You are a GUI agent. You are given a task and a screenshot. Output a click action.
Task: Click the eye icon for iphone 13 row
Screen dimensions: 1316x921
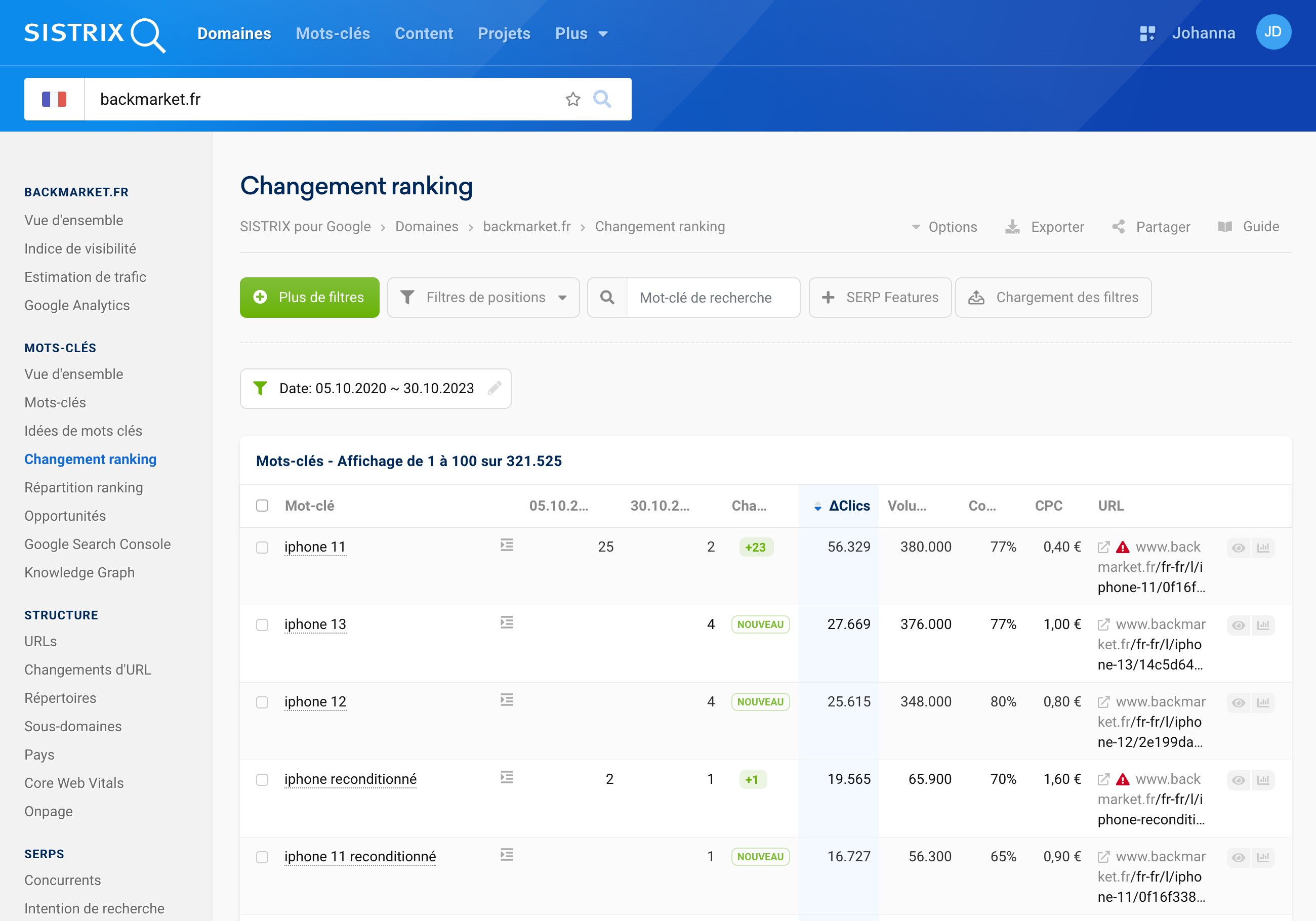1238,625
